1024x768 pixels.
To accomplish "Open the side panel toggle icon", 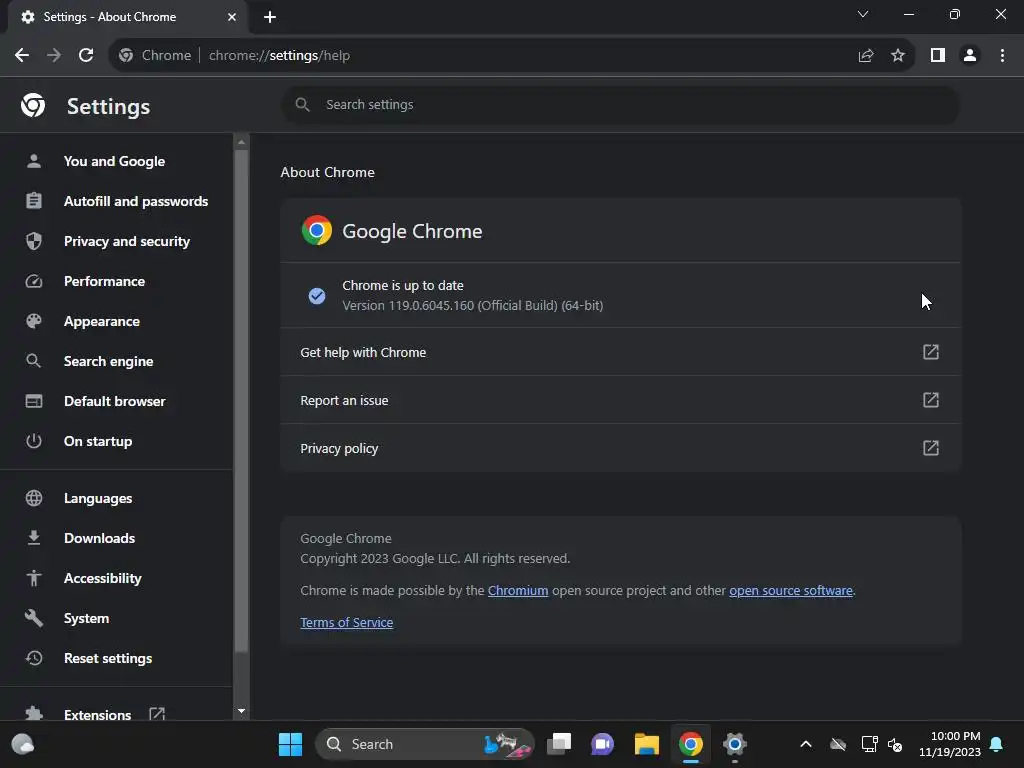I will tap(938, 56).
